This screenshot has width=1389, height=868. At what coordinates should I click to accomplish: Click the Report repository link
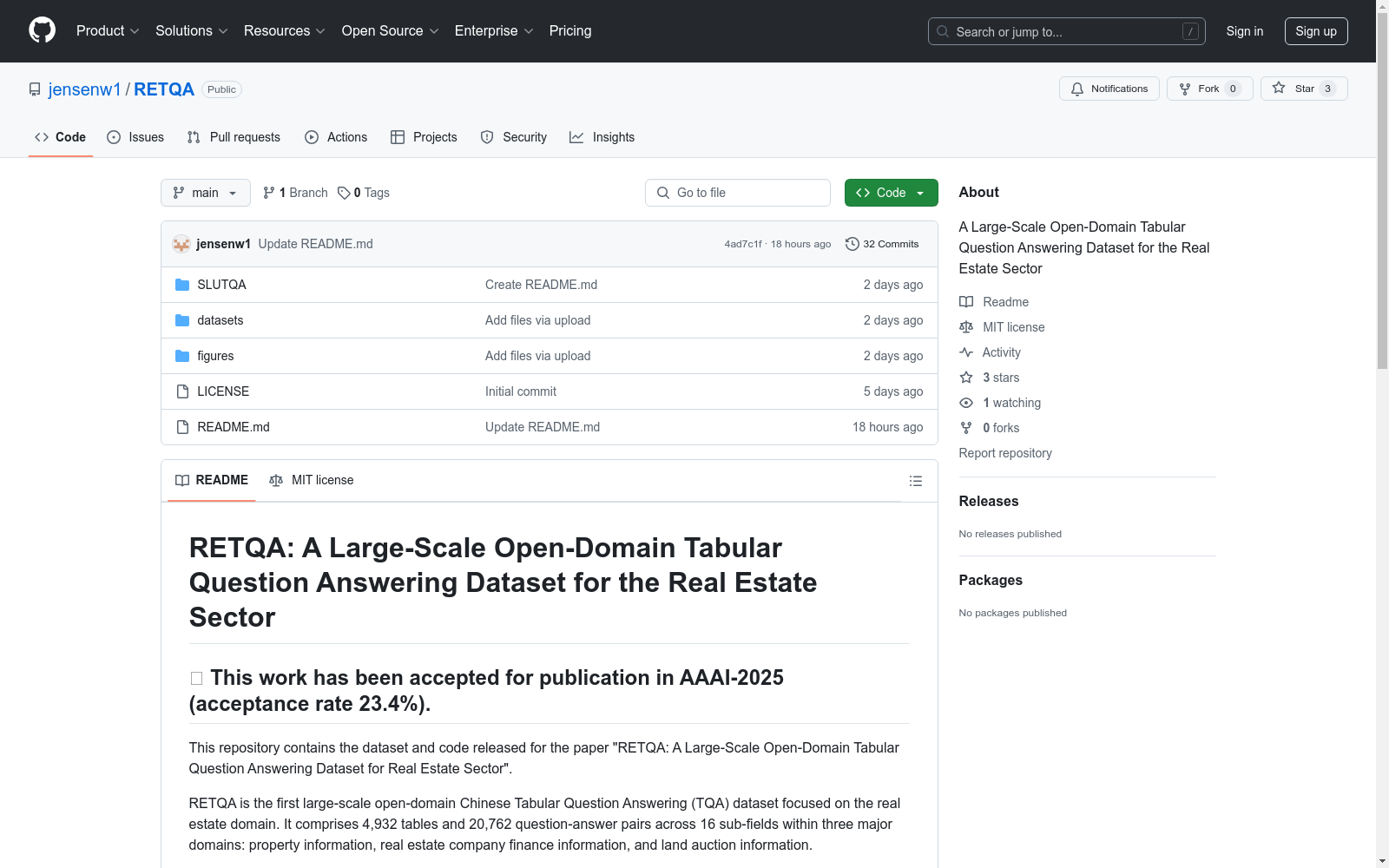click(x=1005, y=453)
